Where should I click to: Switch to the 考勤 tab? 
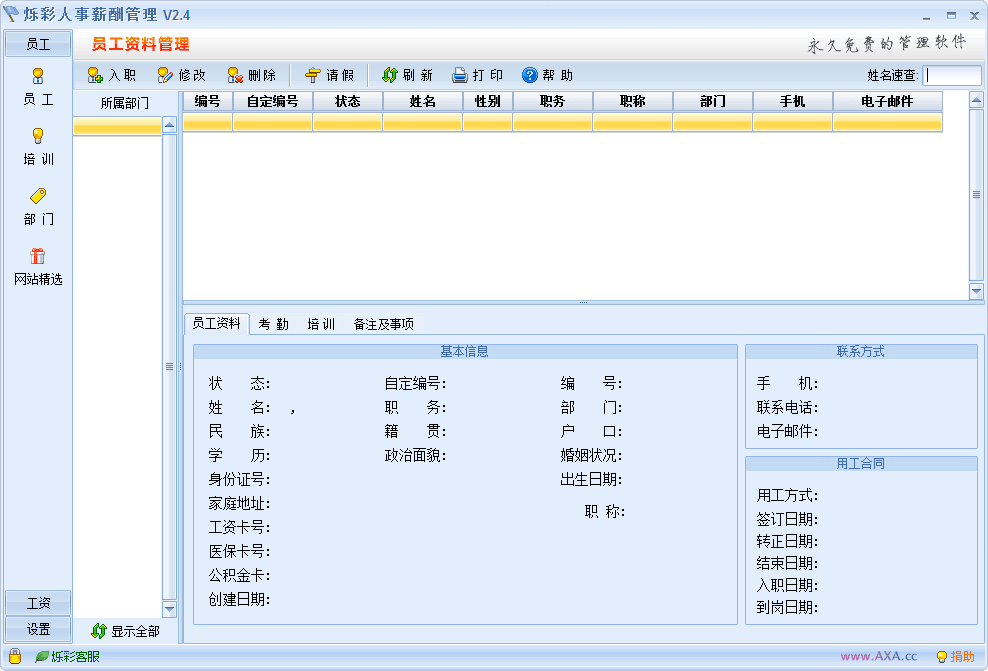pos(273,324)
